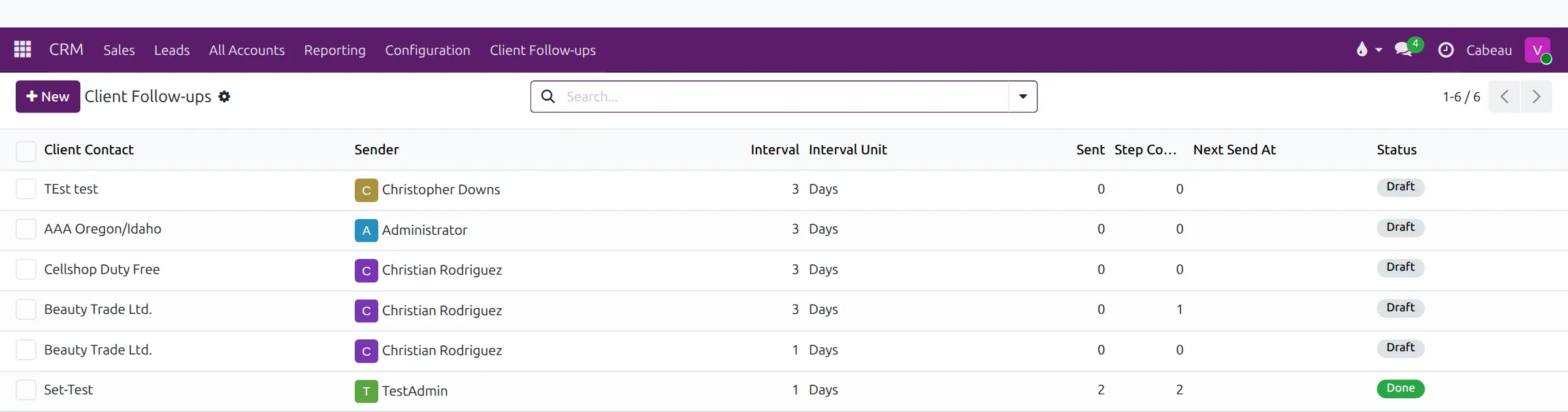Sort by Client Contact column header
This screenshot has width=1568, height=412.
[89, 150]
